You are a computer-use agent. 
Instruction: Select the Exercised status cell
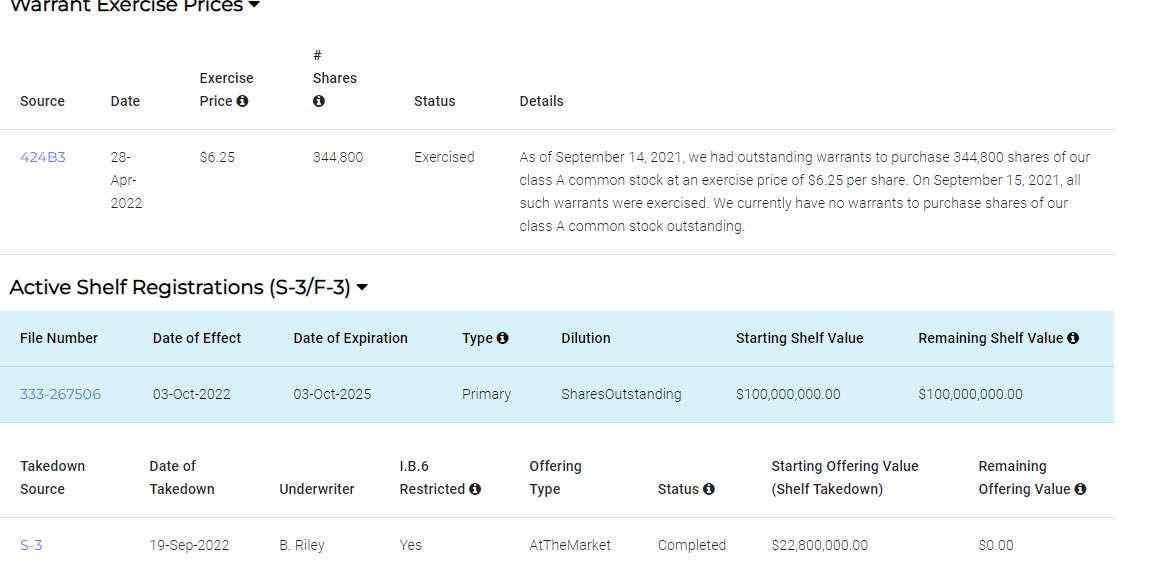444,157
